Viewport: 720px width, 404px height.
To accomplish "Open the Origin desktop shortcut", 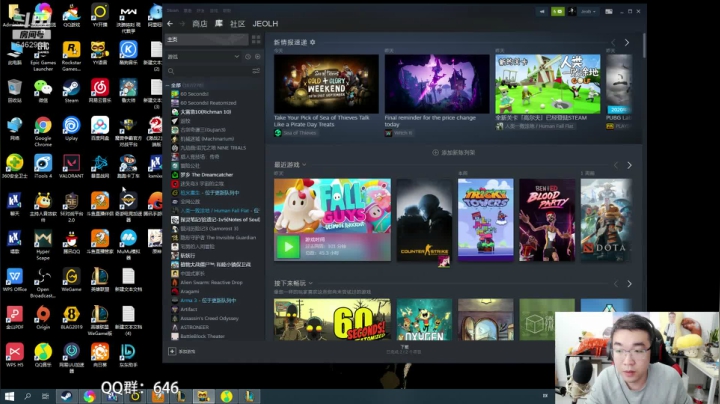I will [43, 318].
